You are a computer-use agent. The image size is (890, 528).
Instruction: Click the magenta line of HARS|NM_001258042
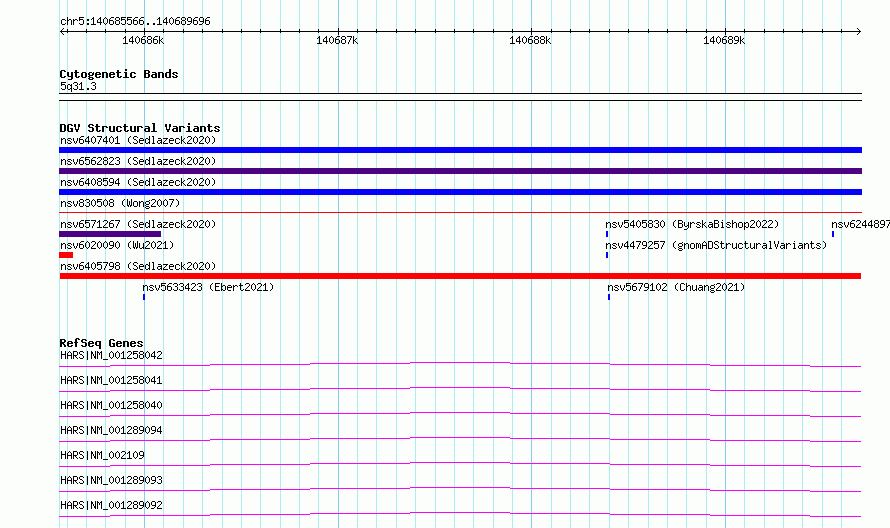[460, 364]
